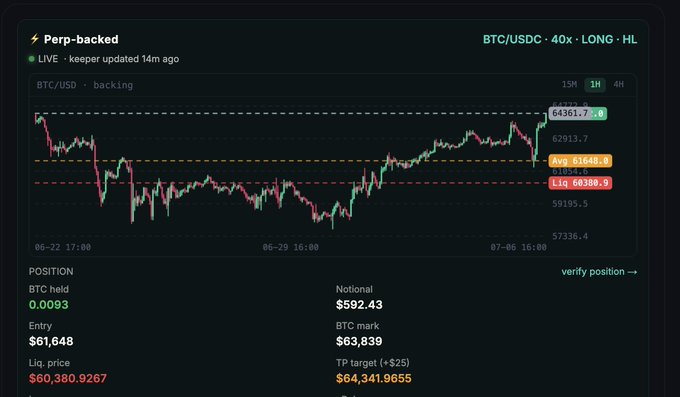680x397 pixels.
Task: Click the 06-22 17:00 time axis label
Action: coord(63,247)
